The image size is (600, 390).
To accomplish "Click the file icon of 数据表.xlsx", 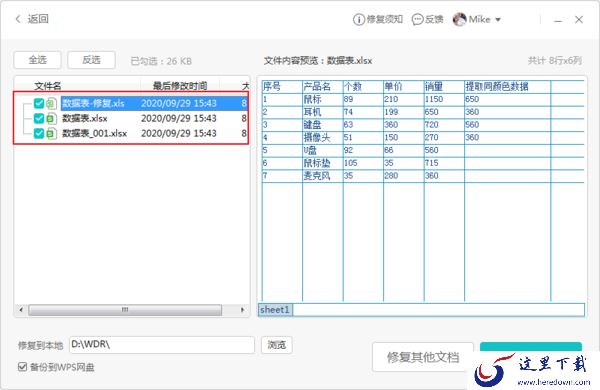I will [52, 119].
